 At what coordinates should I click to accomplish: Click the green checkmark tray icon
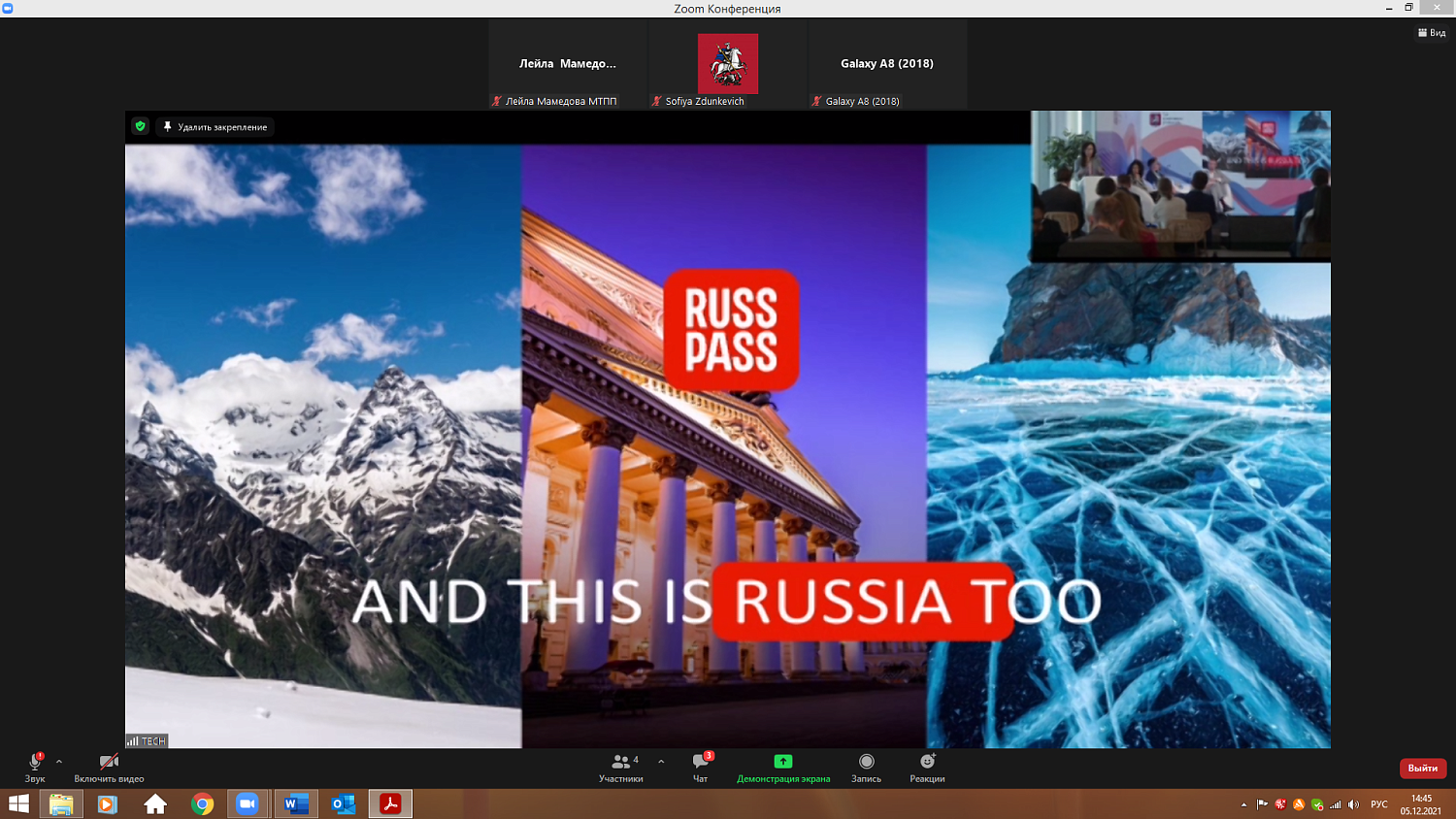1317,804
